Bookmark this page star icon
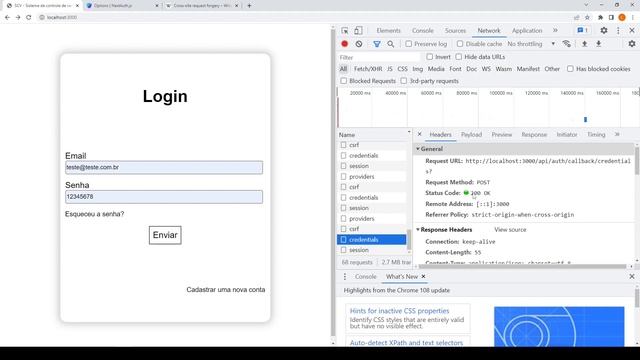Screen dimensions: 640x360 [x=587, y=18]
